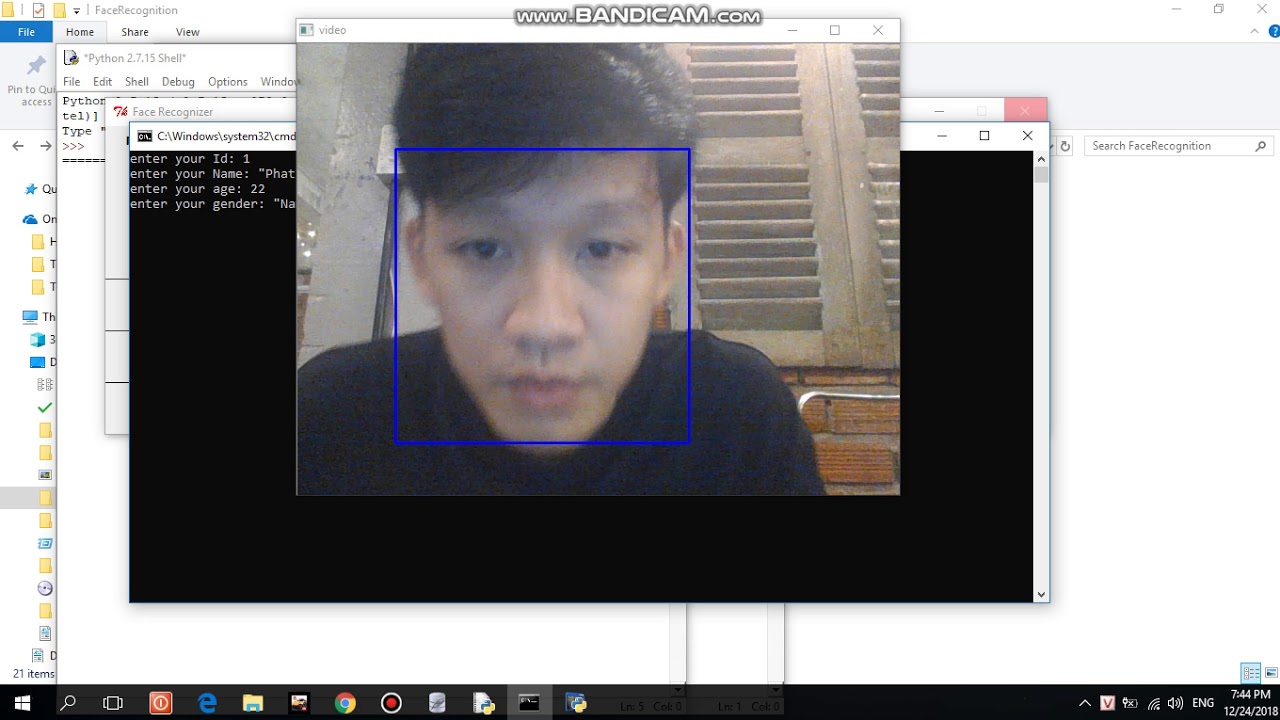Open File Explorer from taskbar
This screenshot has height=720, width=1280.
[x=252, y=703]
